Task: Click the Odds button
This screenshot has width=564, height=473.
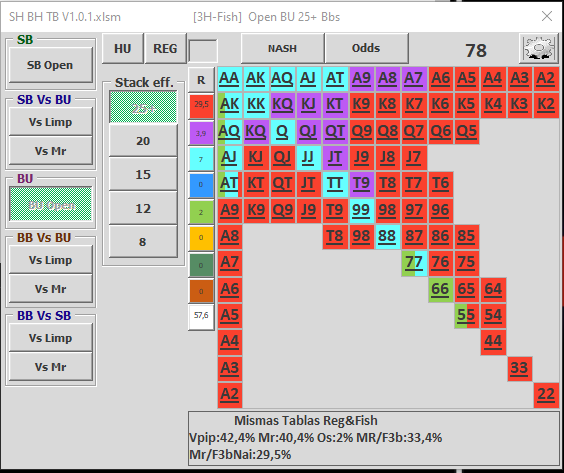Action: (x=366, y=48)
